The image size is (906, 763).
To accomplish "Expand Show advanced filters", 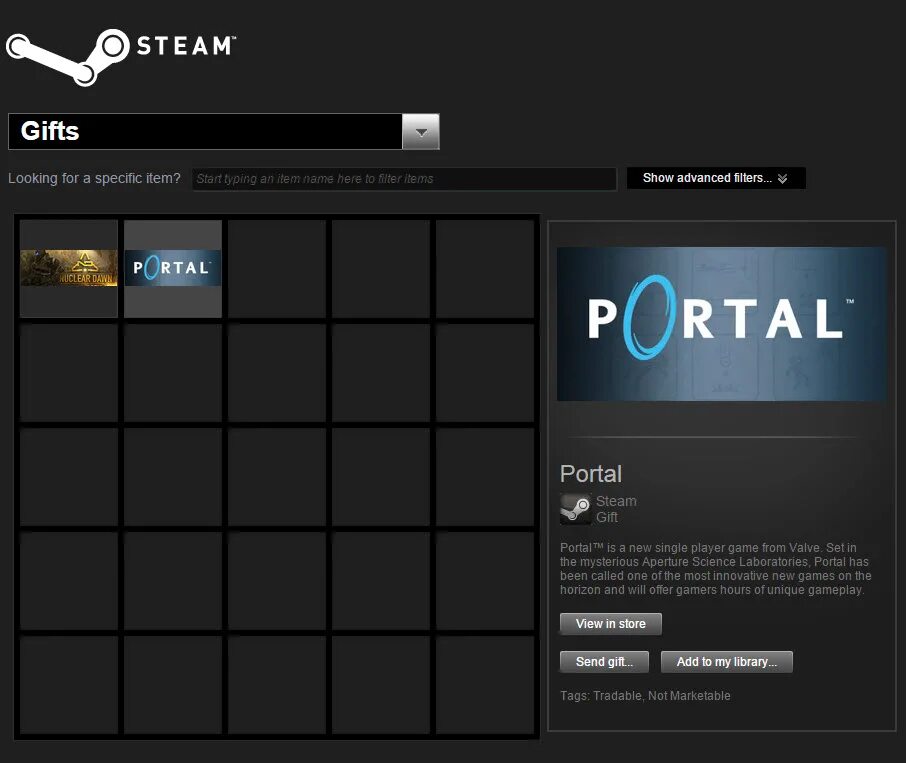I will point(716,178).
